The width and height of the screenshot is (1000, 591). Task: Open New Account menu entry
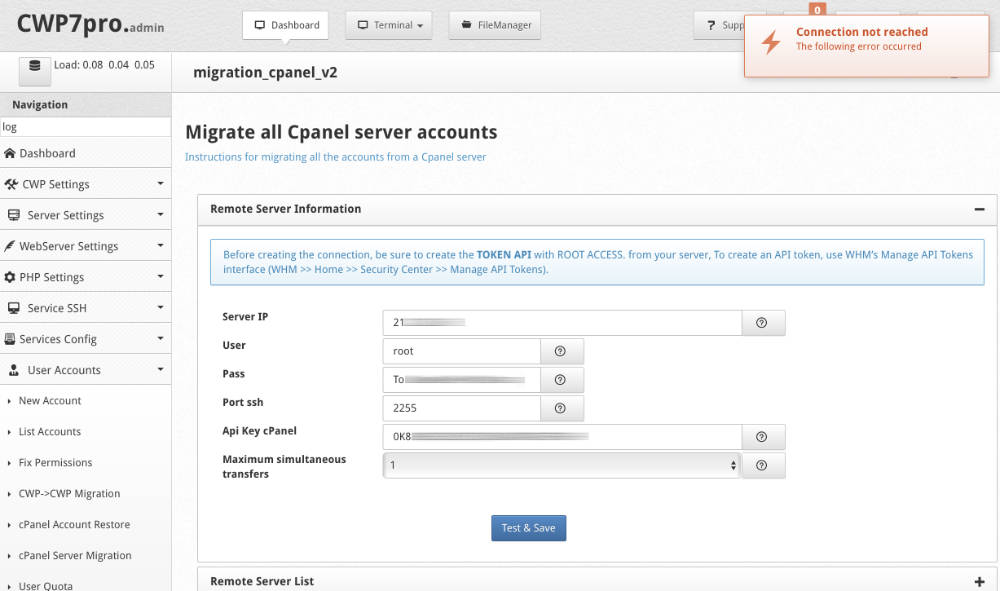pos(50,401)
